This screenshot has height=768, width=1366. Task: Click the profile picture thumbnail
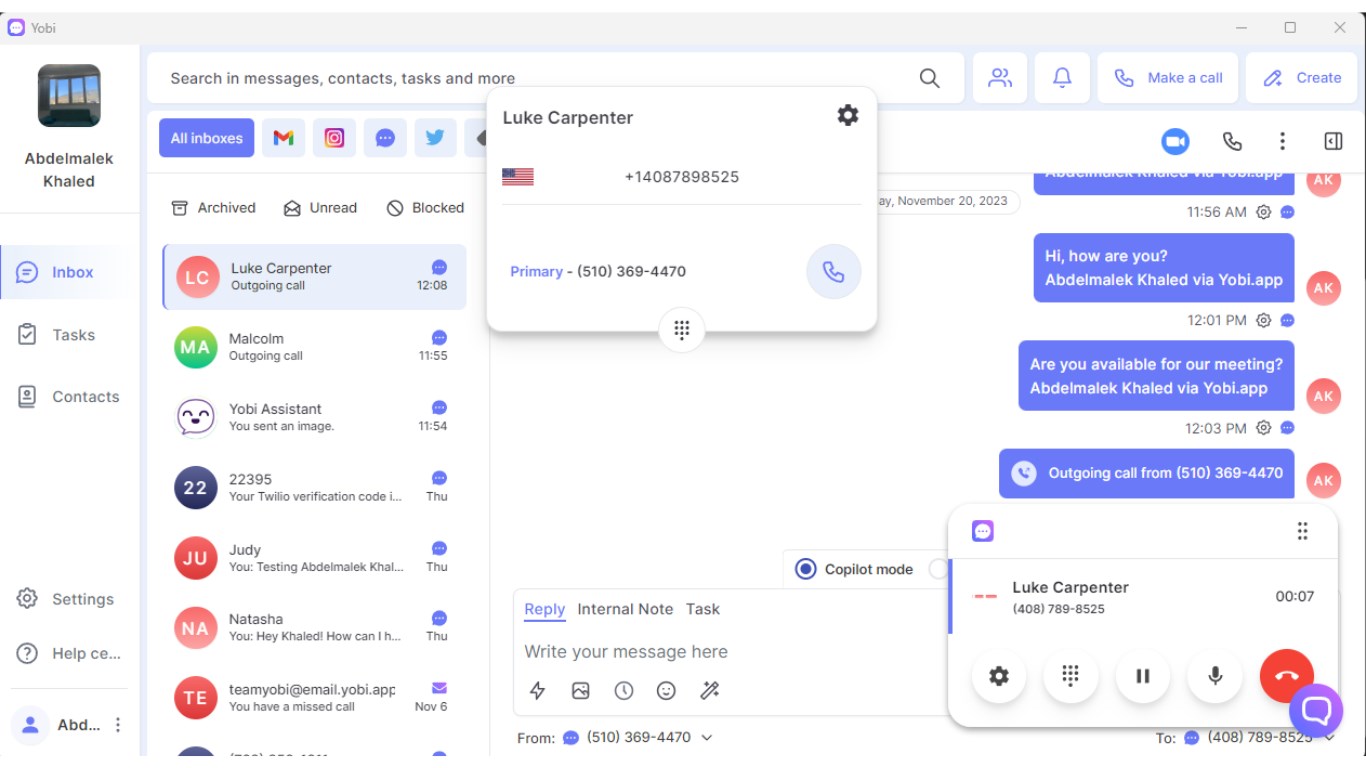tap(69, 96)
